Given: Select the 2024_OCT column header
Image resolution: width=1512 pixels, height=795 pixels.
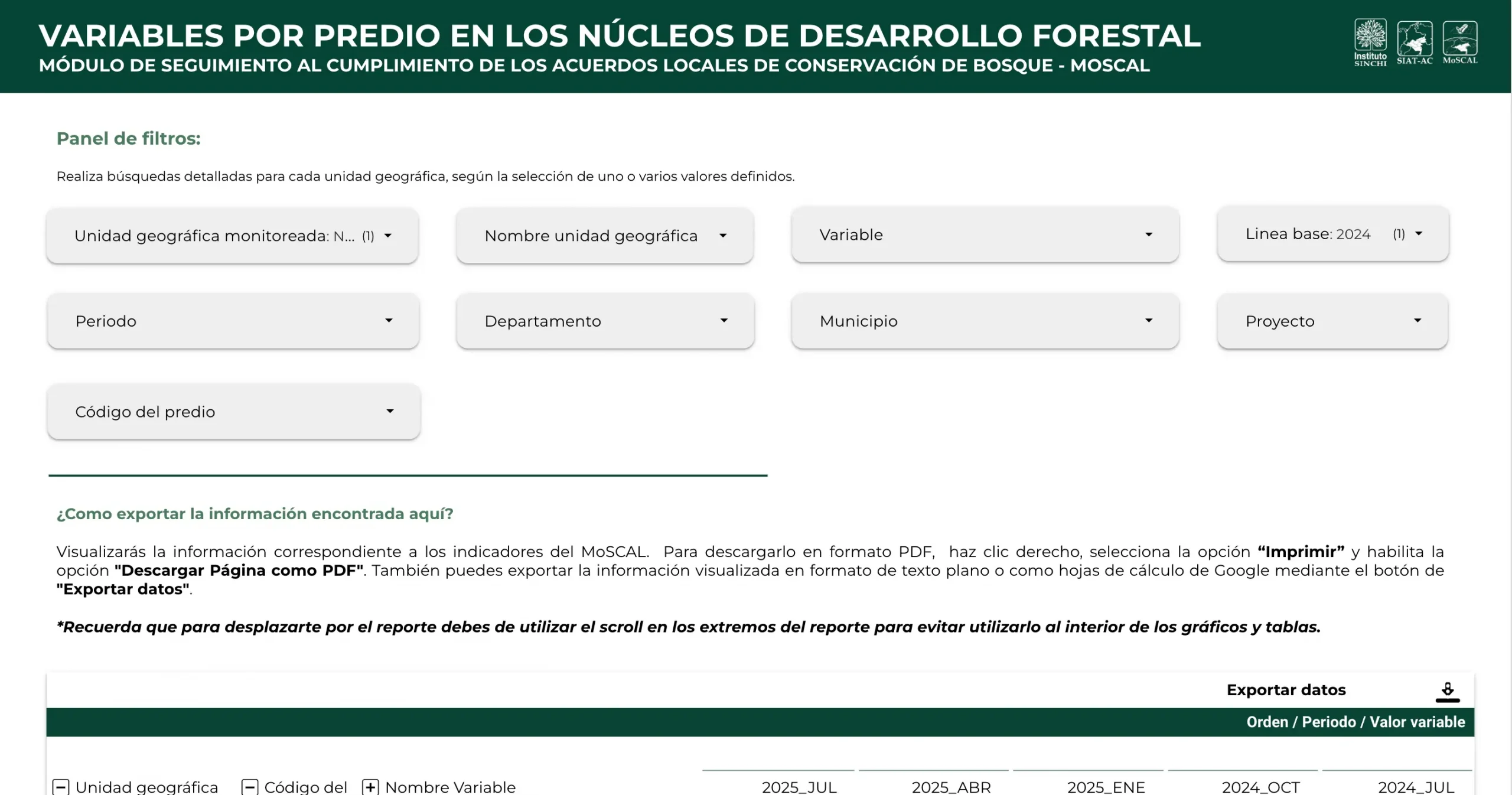Looking at the screenshot, I should click(x=1260, y=787).
